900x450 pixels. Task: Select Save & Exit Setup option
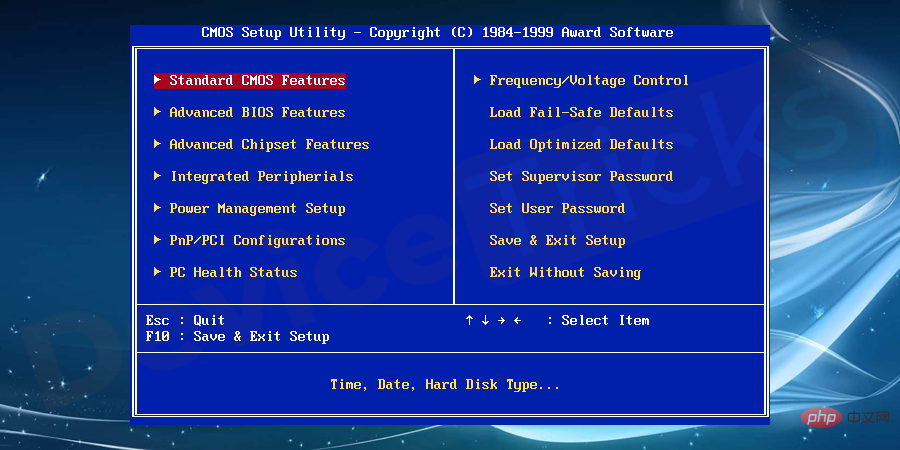click(x=557, y=240)
